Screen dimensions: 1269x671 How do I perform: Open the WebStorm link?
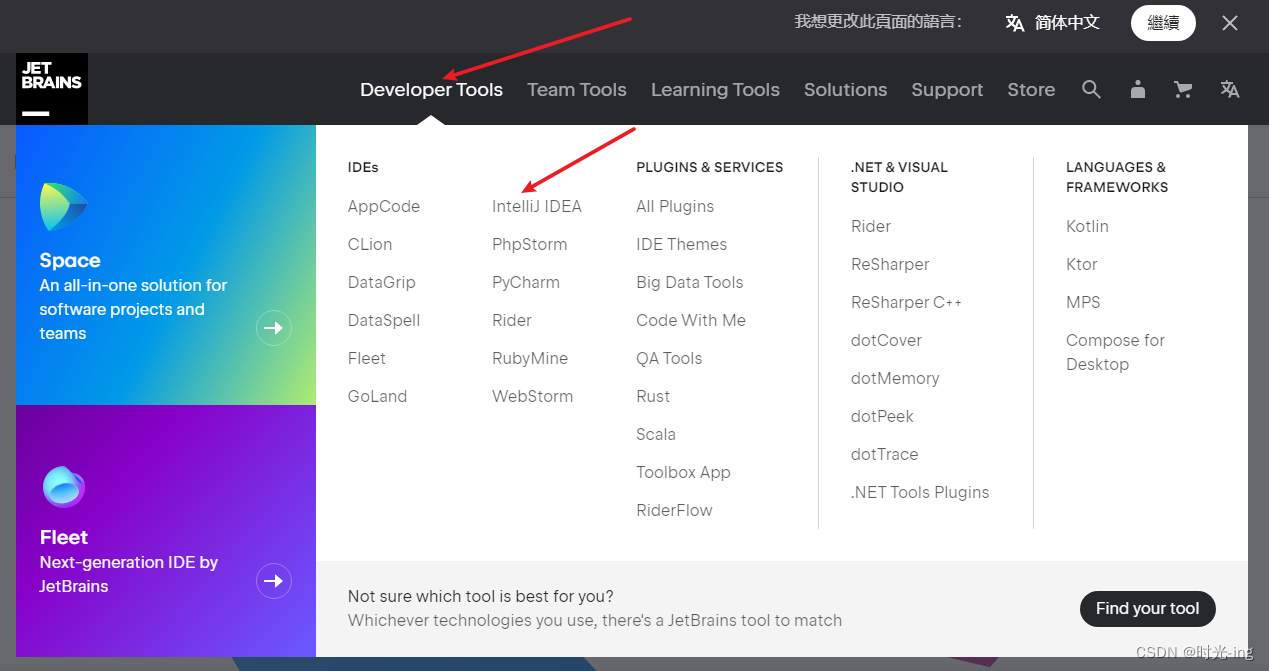(x=533, y=396)
